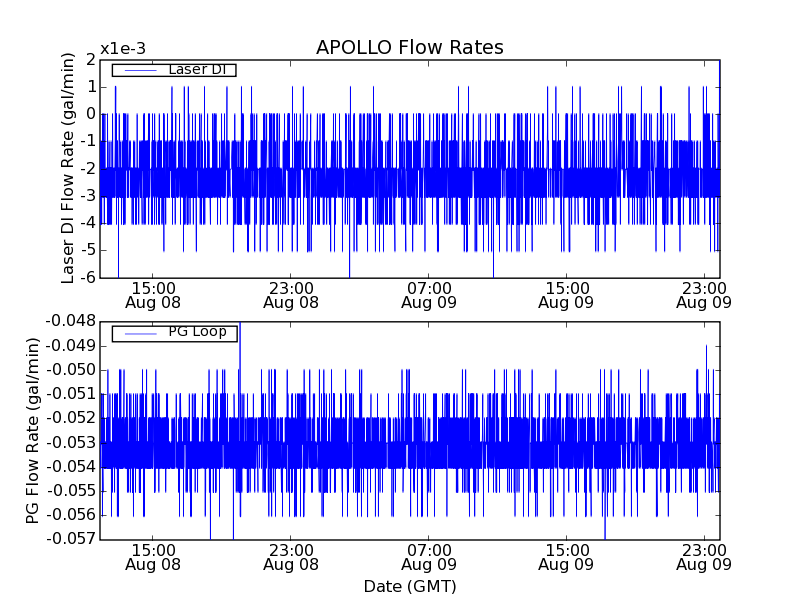Click y-tick '-0.057' on PG Loop plot
800x600 pixels.
click(x=71, y=539)
